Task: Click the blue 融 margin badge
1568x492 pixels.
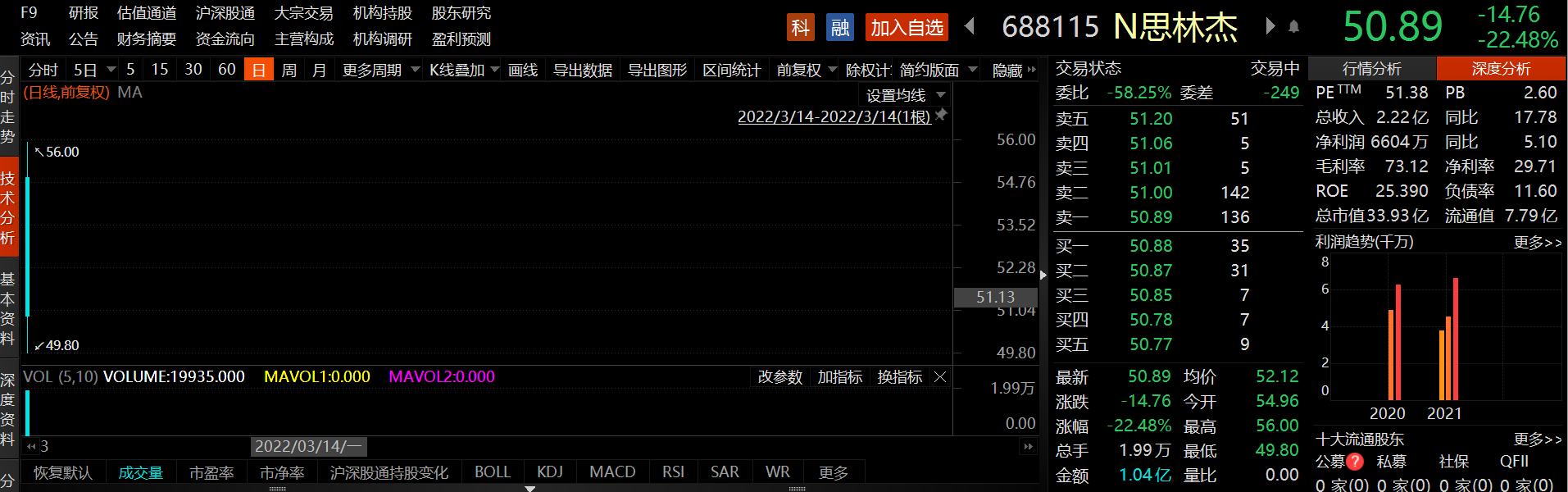Action: pyautogui.click(x=839, y=27)
